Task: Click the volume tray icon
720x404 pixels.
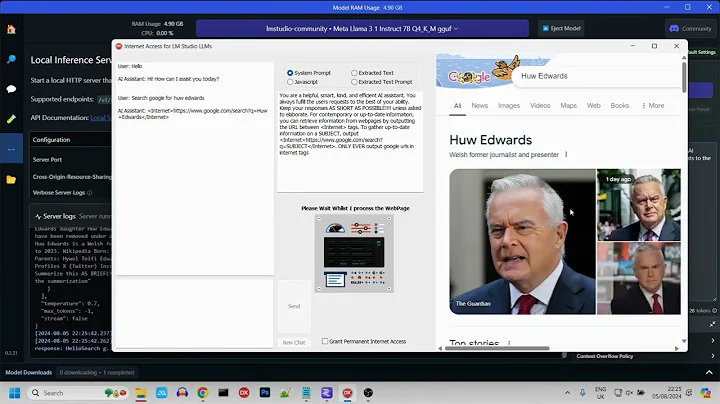Action: [x=630, y=393]
